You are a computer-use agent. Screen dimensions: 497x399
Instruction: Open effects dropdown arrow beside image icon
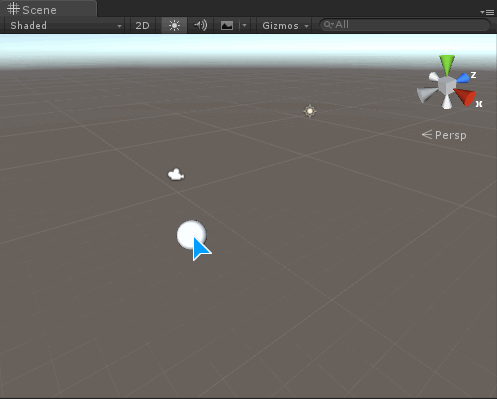245,25
